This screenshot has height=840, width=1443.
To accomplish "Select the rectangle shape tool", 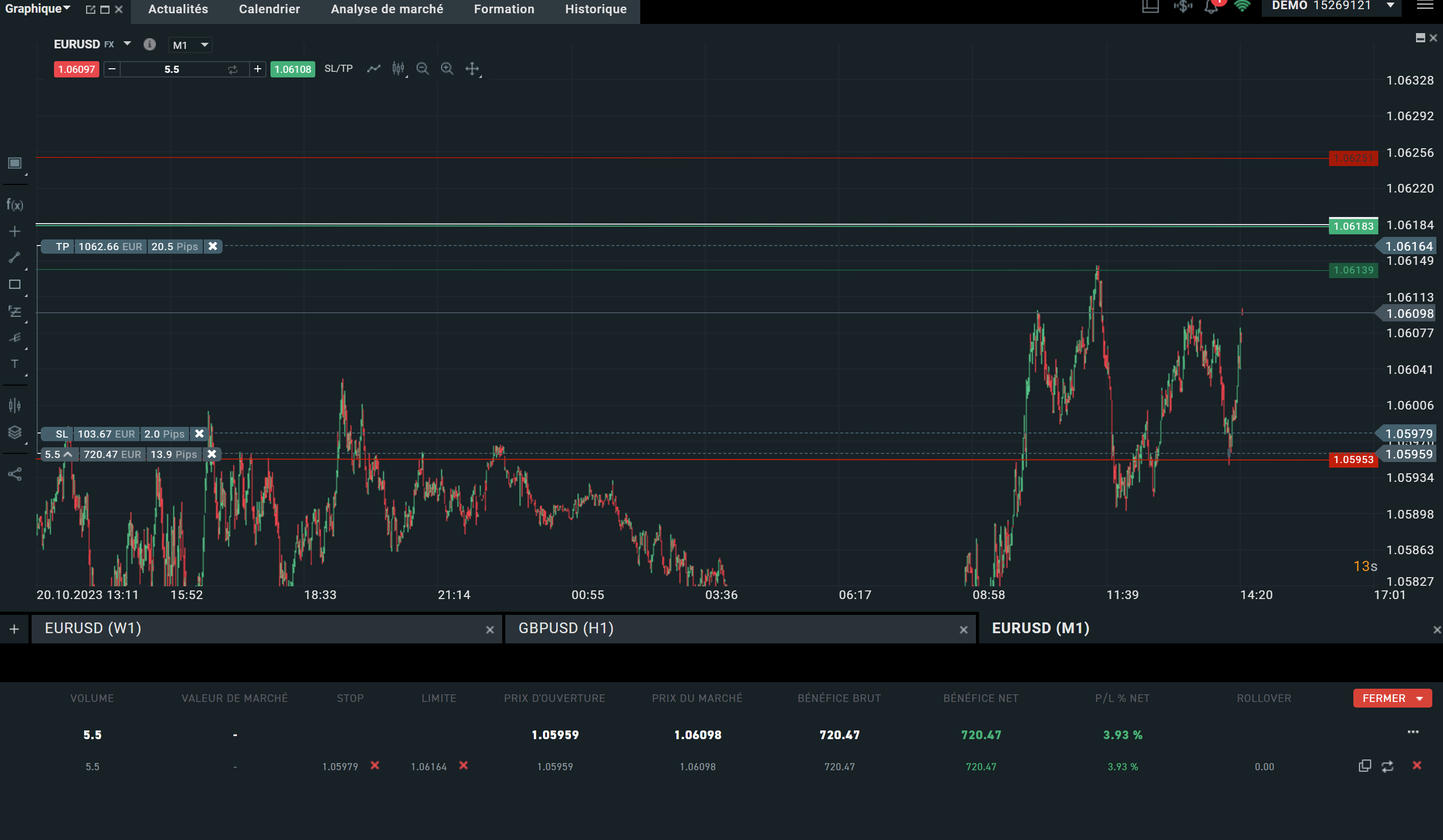I will point(15,285).
